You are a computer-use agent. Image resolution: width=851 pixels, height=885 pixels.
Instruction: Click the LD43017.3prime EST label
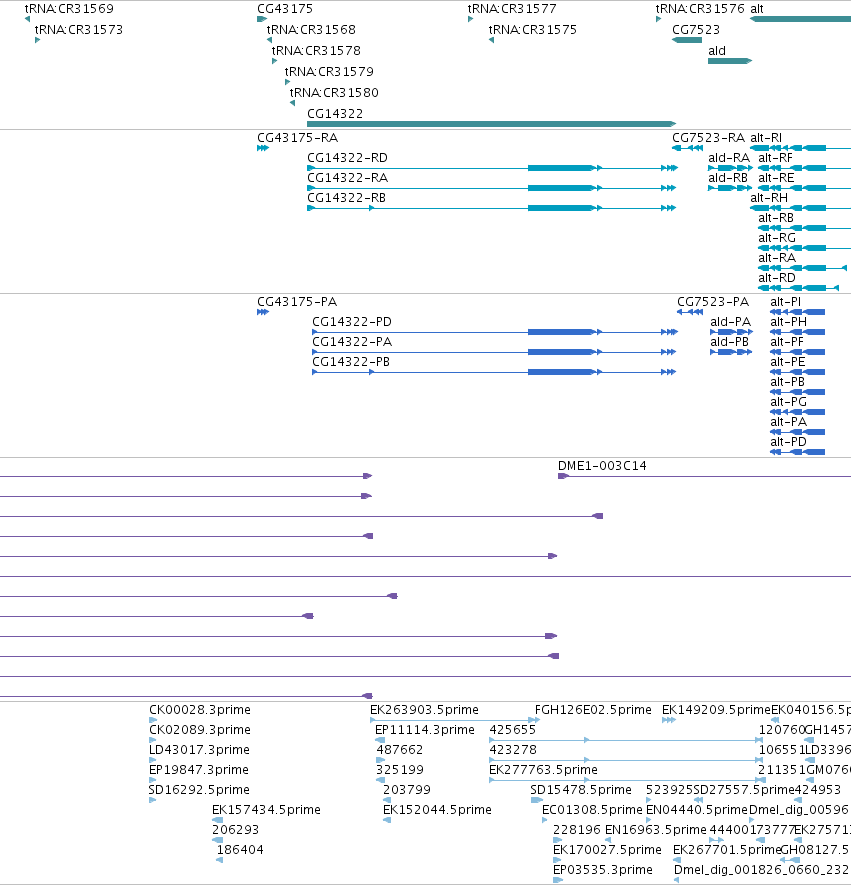[x=199, y=750]
